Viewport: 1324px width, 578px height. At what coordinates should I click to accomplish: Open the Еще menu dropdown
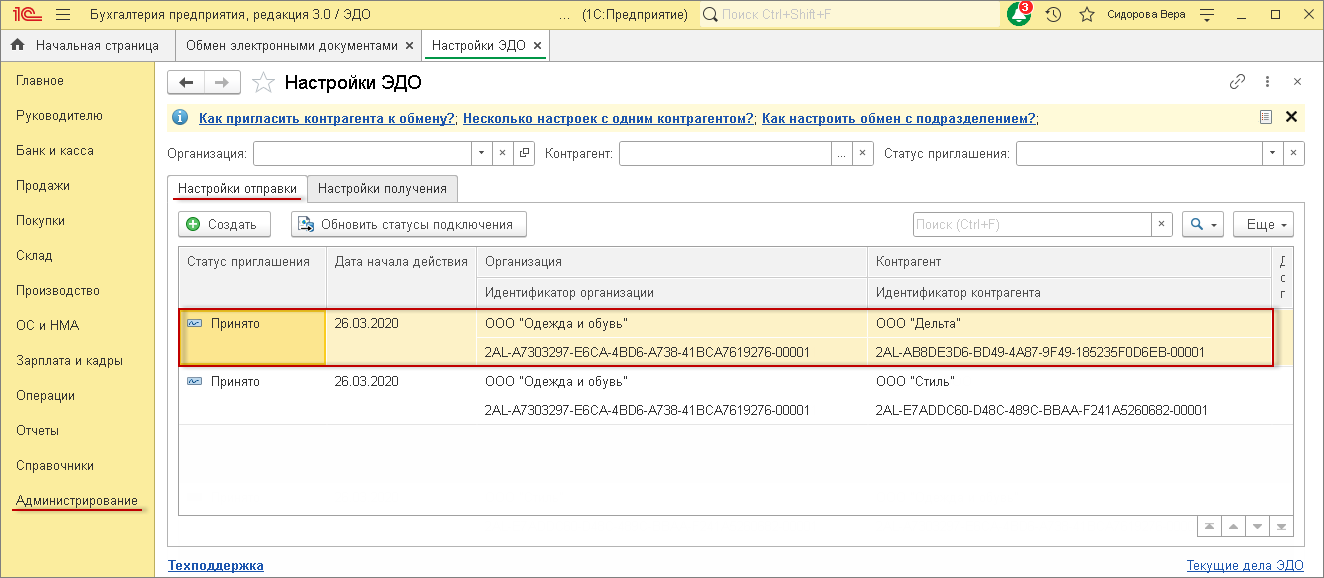(x=1263, y=225)
